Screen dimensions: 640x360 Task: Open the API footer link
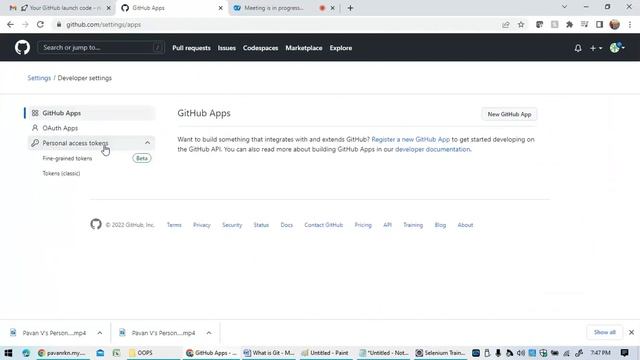point(387,225)
